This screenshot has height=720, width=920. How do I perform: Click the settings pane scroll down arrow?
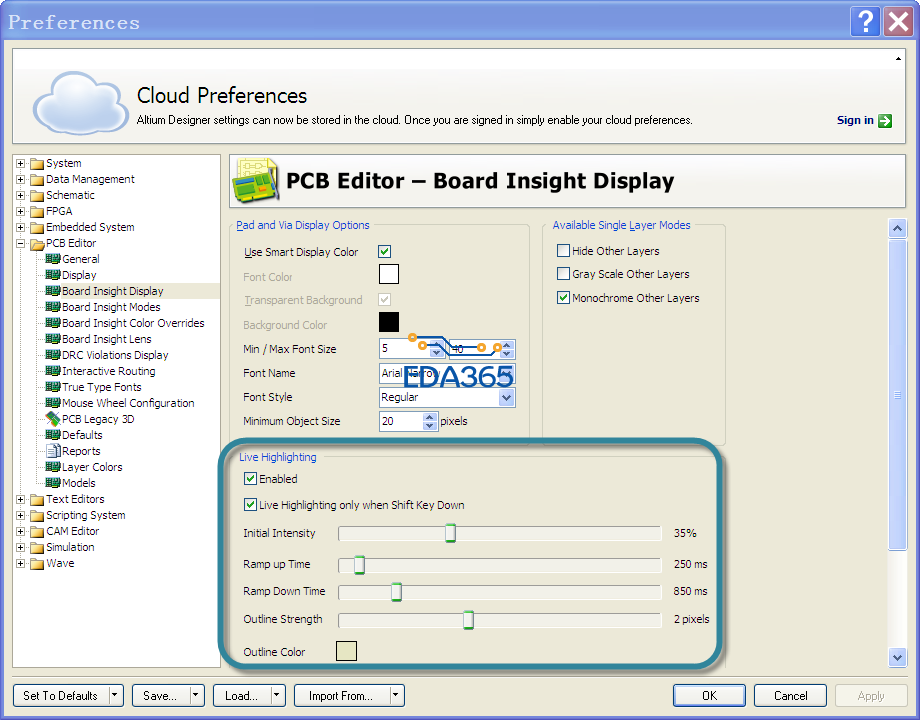[x=897, y=657]
